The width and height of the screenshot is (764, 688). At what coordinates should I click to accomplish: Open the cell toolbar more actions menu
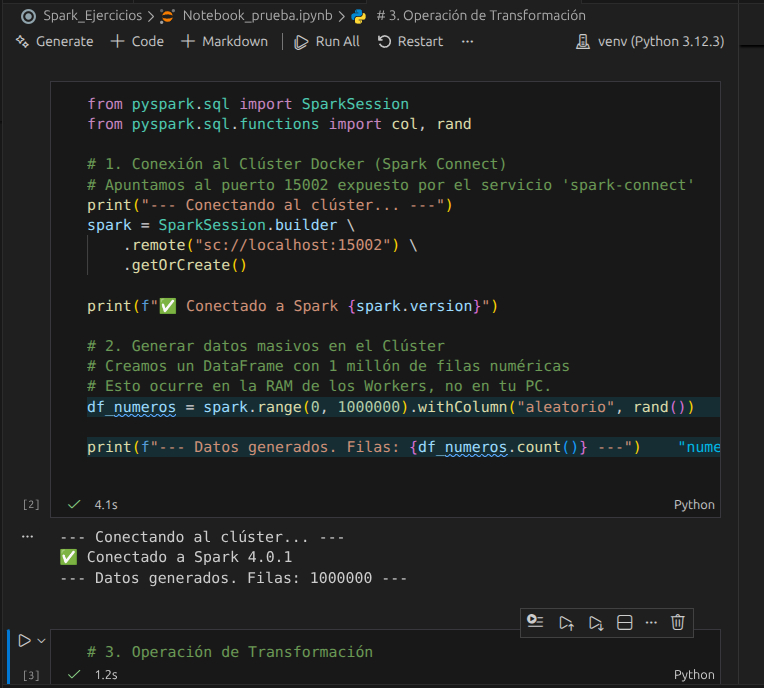point(651,622)
